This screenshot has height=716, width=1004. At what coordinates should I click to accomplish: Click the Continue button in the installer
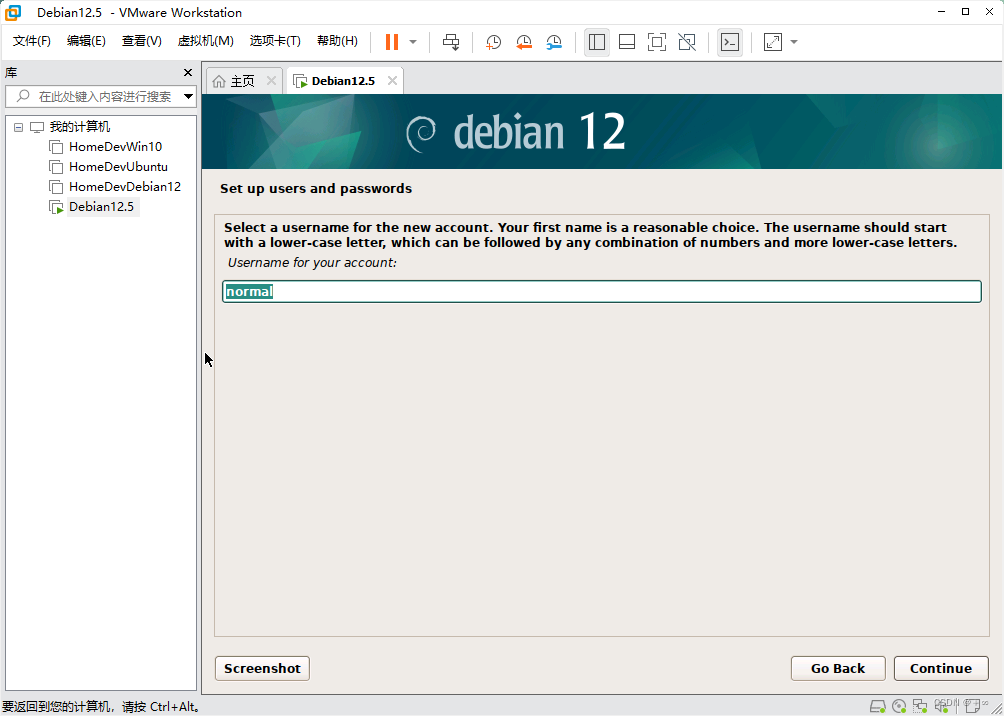pos(940,668)
